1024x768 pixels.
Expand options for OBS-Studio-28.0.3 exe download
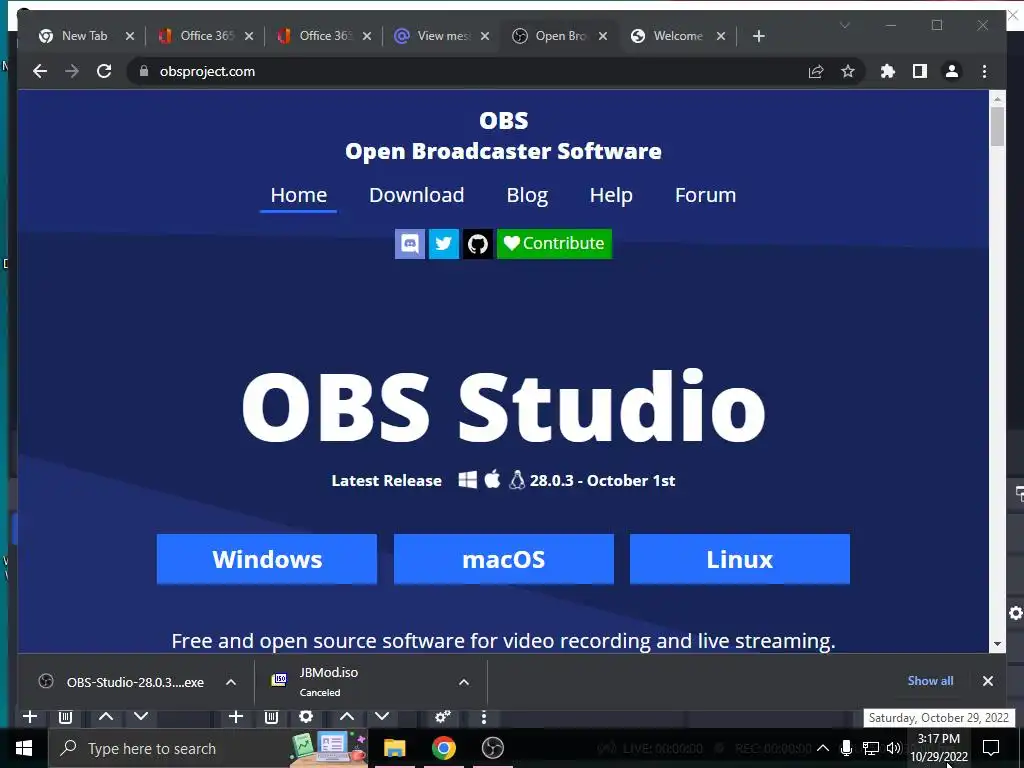point(231,682)
